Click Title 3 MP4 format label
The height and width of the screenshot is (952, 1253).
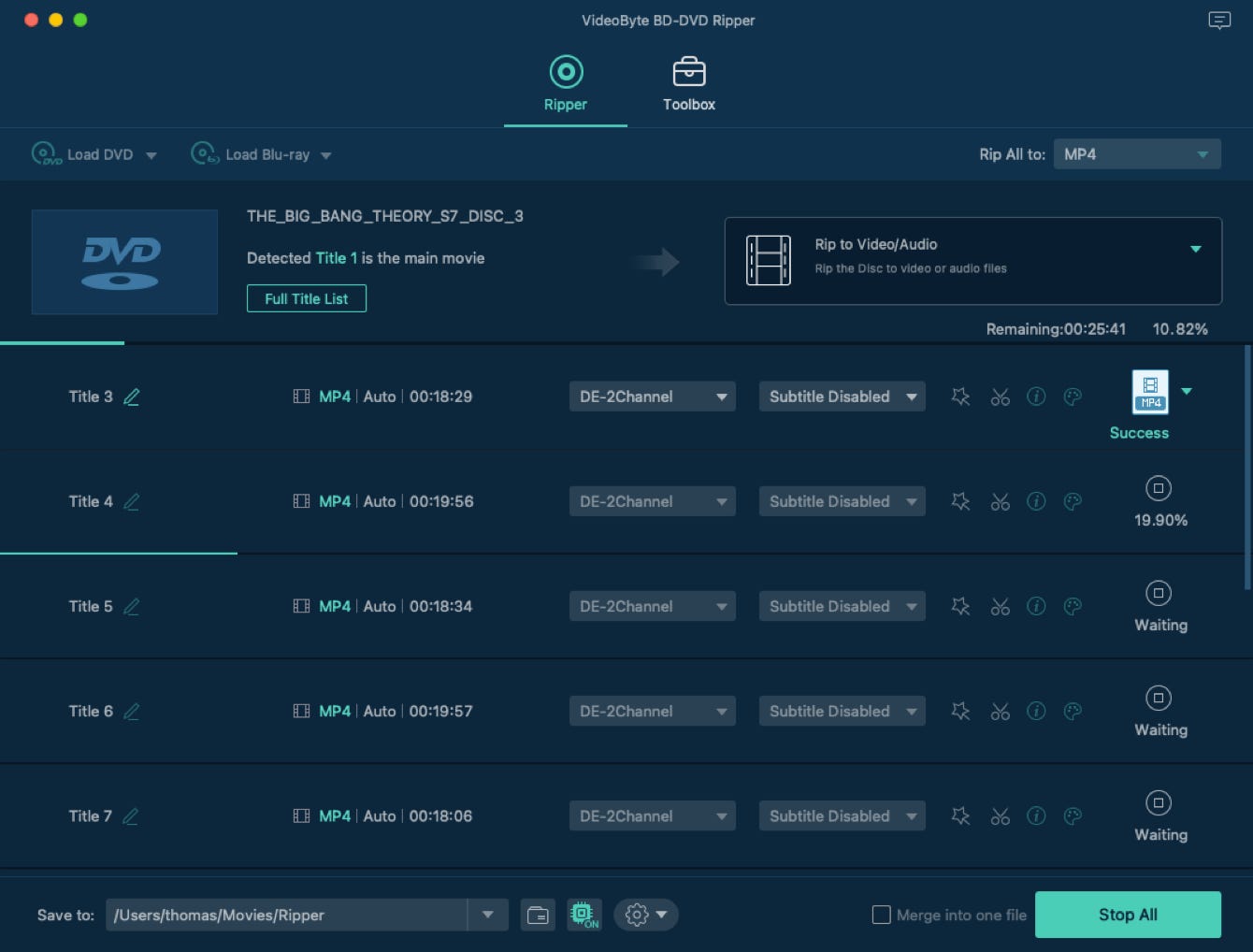tap(335, 397)
